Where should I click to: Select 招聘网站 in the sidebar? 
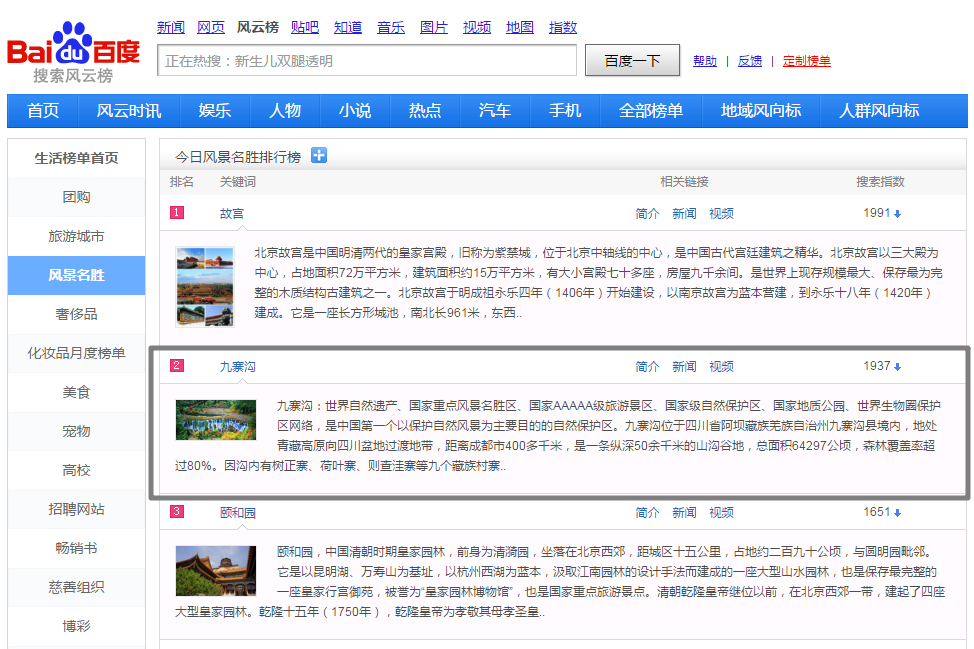pos(76,509)
